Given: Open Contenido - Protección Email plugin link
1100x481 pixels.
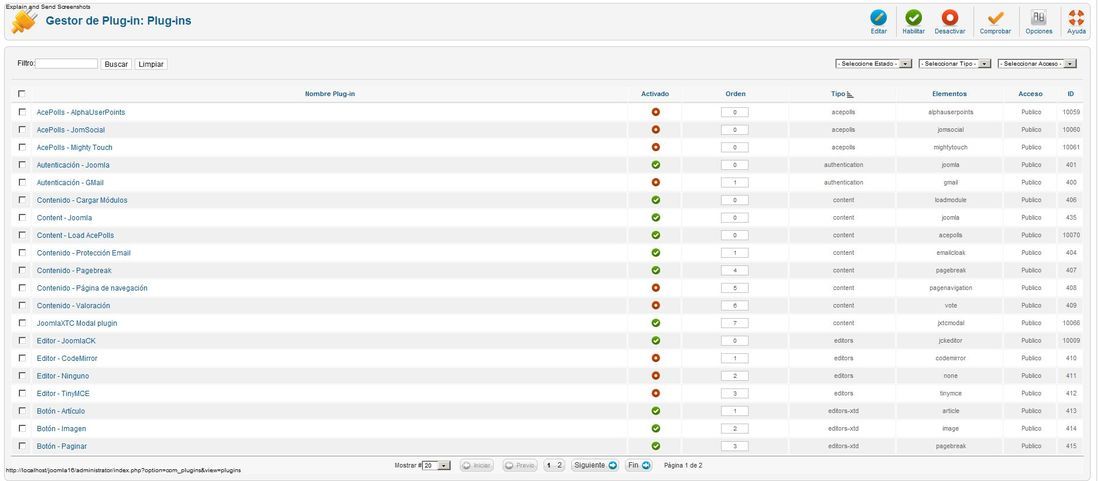Looking at the screenshot, I should pos(83,253).
